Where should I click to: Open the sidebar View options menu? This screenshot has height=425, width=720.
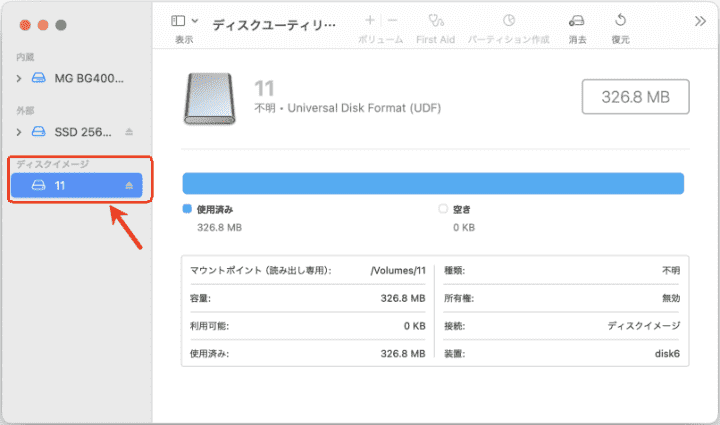click(x=183, y=21)
